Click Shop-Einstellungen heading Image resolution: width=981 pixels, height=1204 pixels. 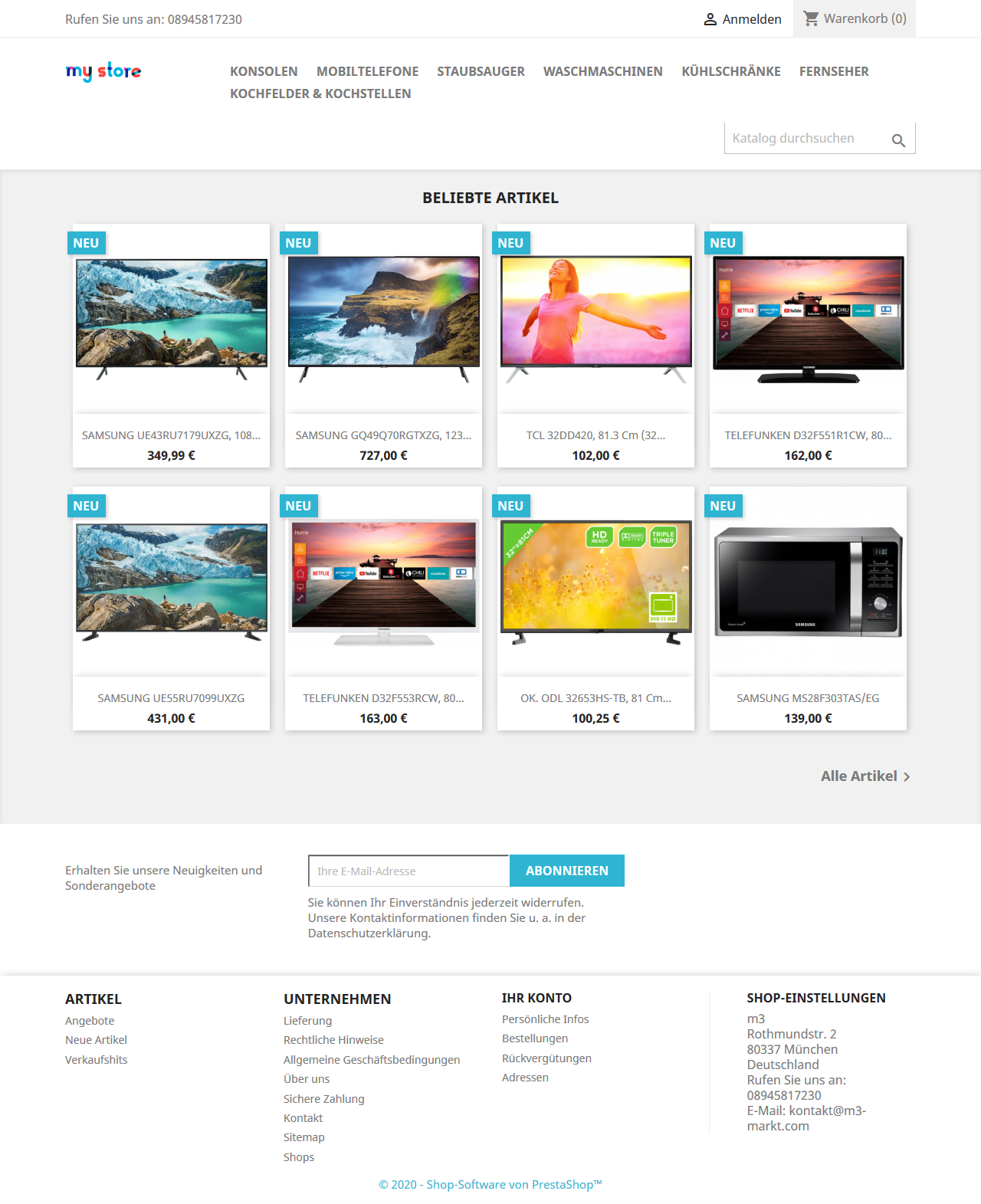click(x=816, y=998)
